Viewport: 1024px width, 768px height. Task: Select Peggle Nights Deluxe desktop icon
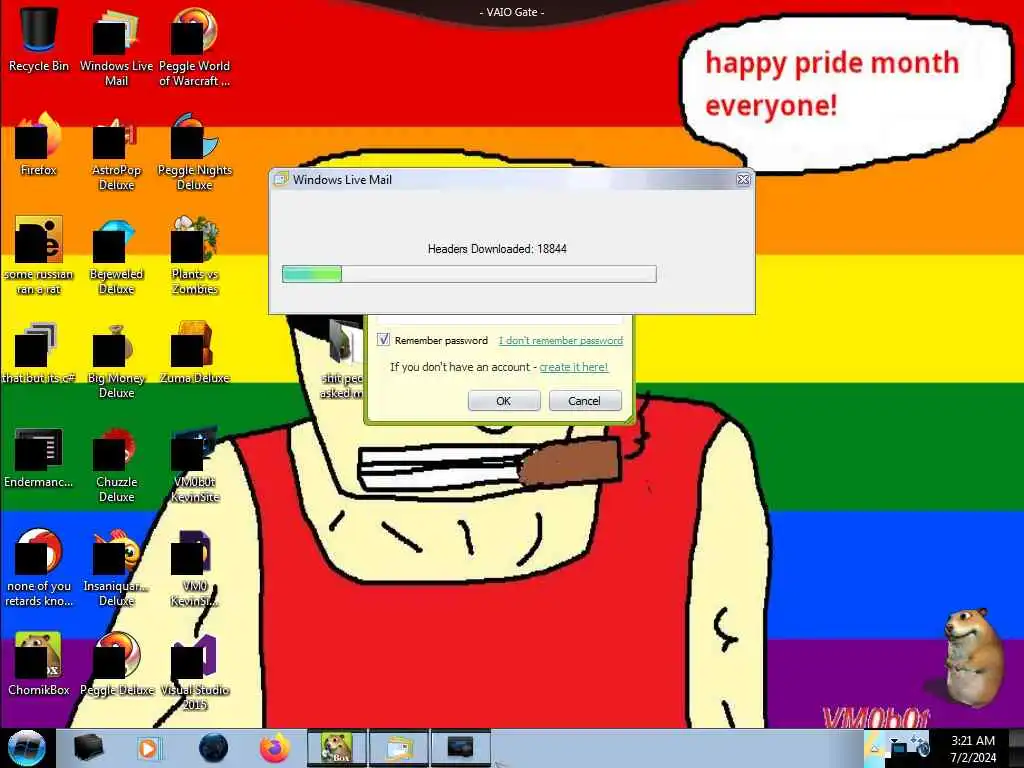click(195, 152)
